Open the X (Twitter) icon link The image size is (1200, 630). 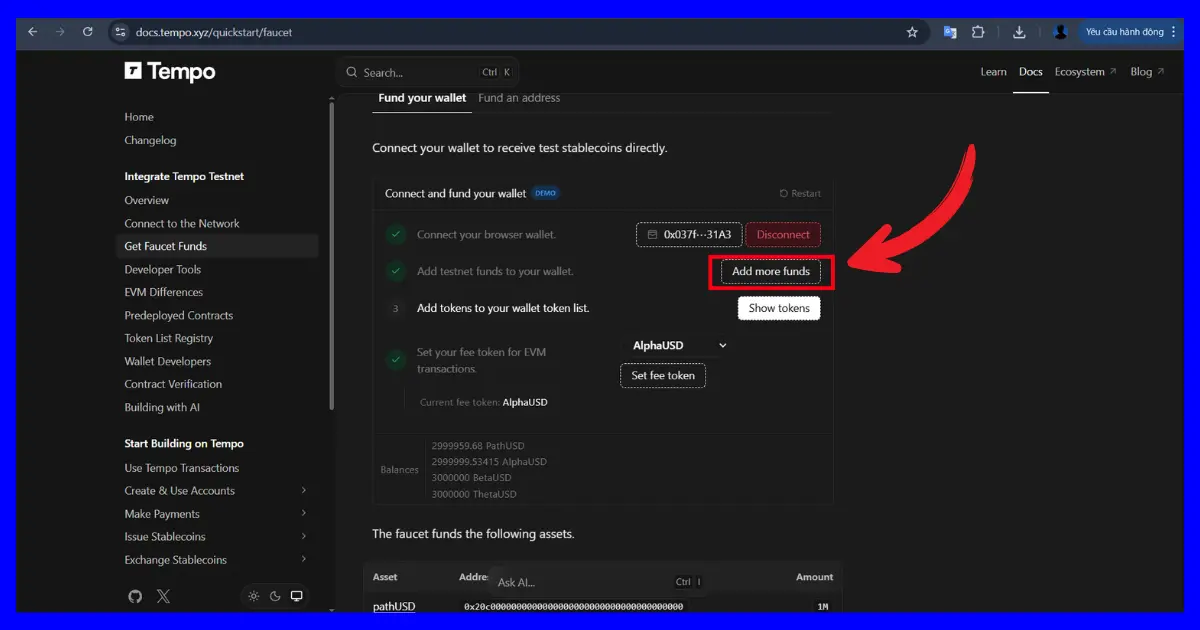[164, 596]
